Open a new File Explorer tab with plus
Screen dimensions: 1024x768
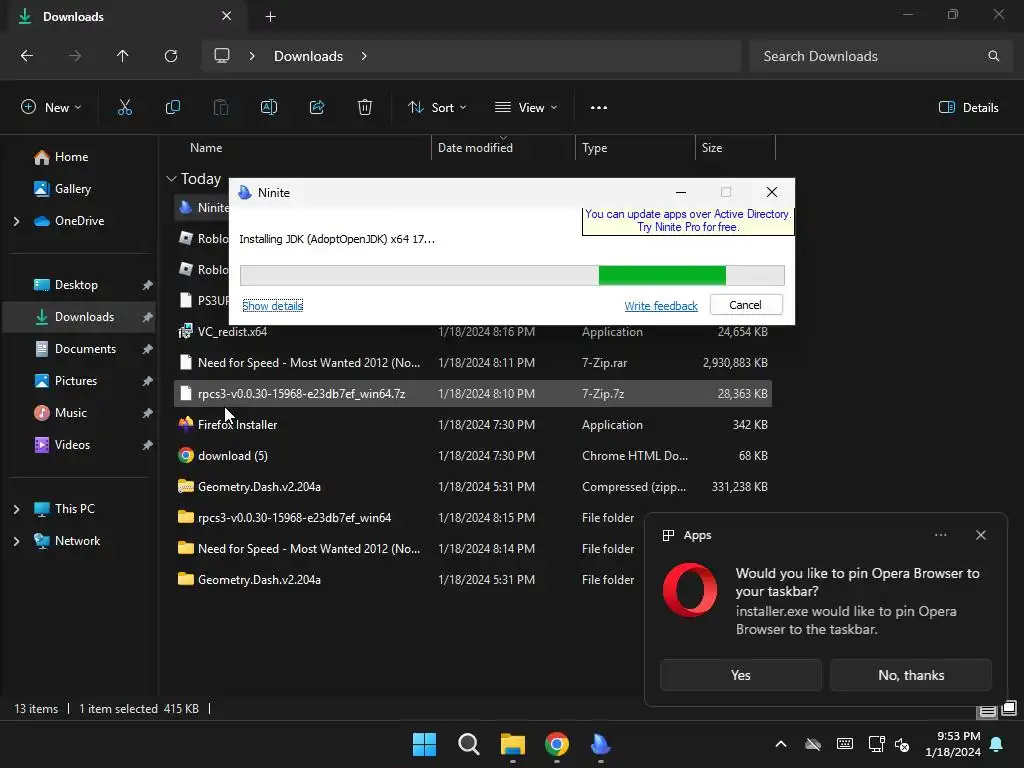[x=270, y=17]
